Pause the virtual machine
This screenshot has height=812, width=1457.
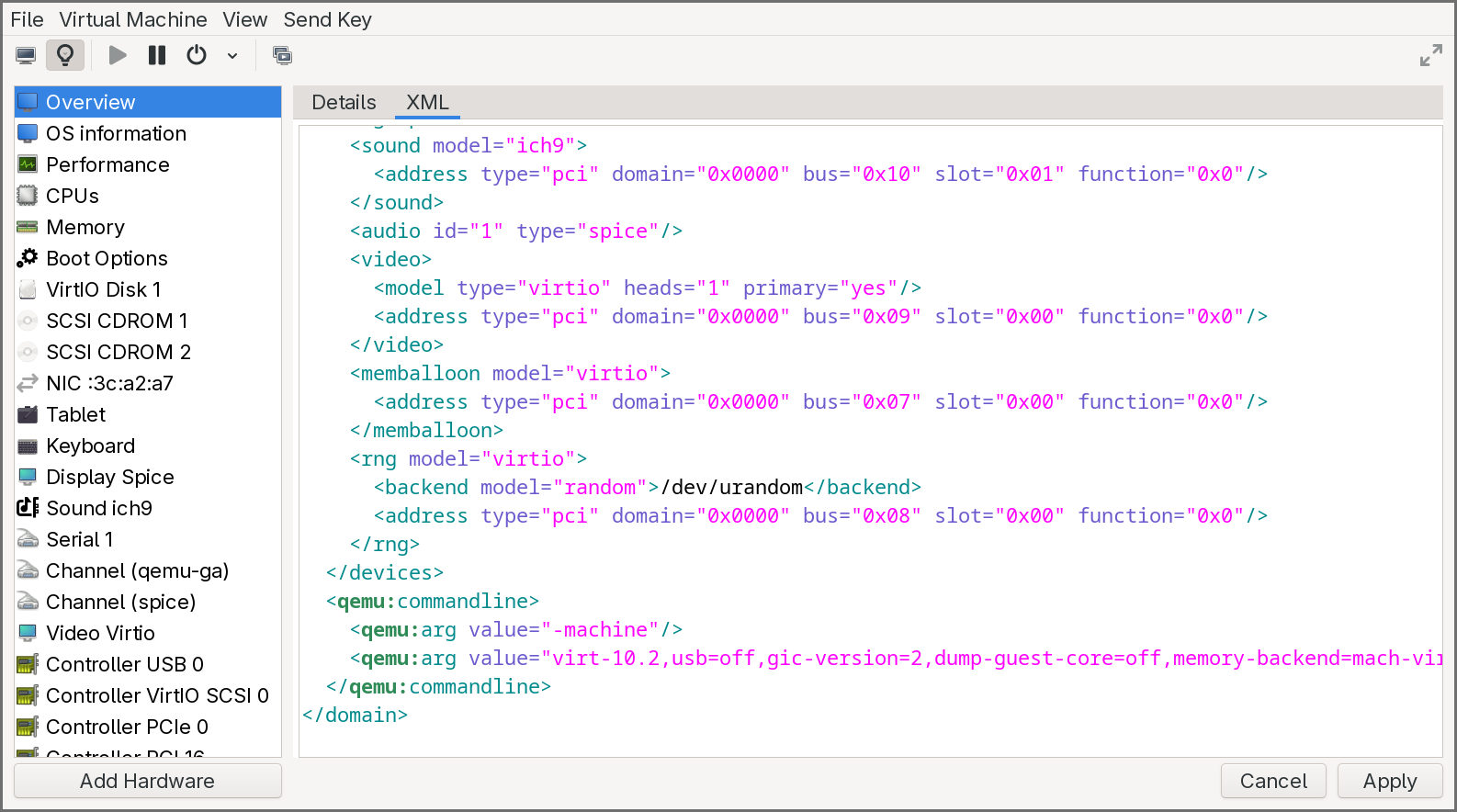point(157,56)
